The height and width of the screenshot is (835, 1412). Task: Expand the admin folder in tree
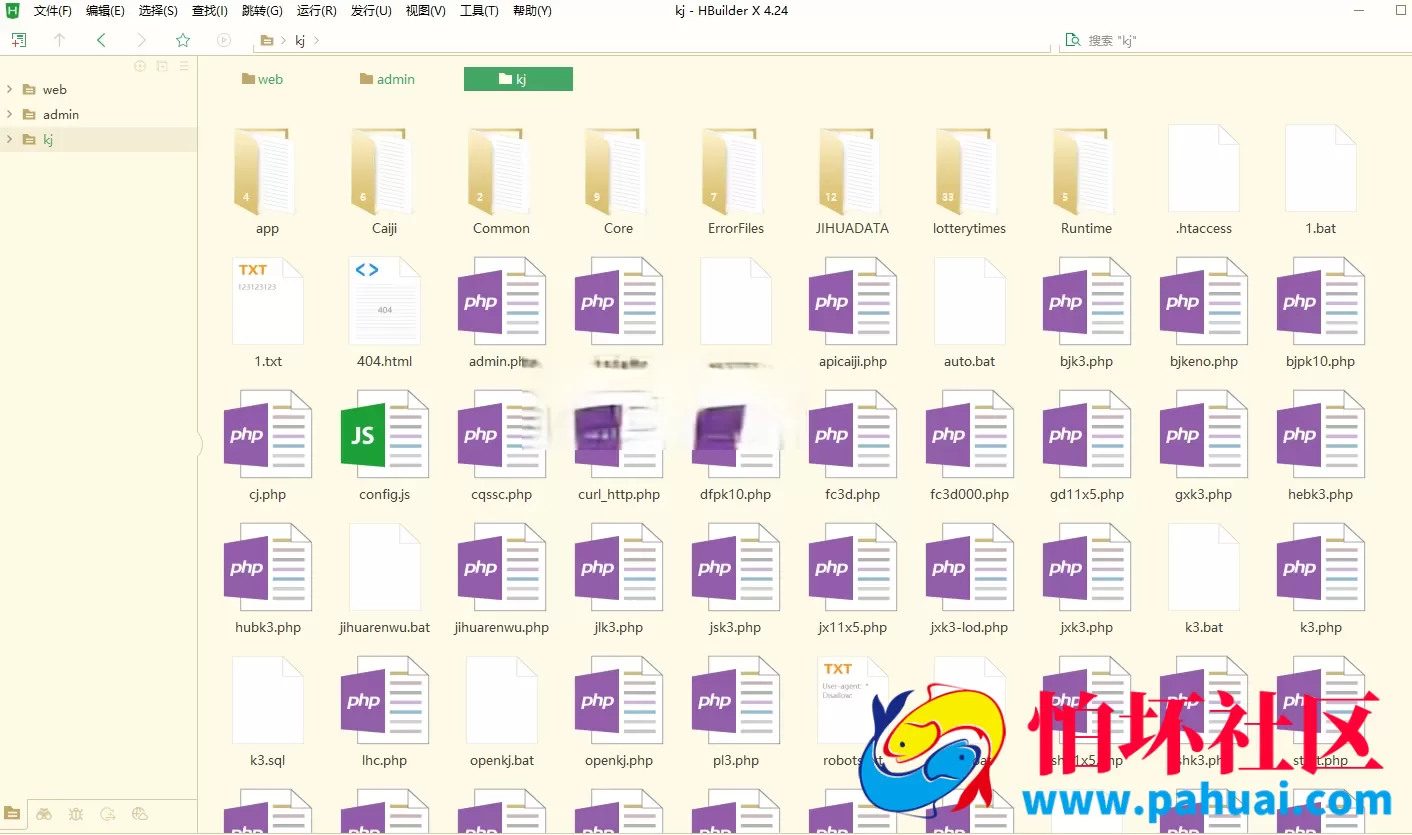point(9,114)
